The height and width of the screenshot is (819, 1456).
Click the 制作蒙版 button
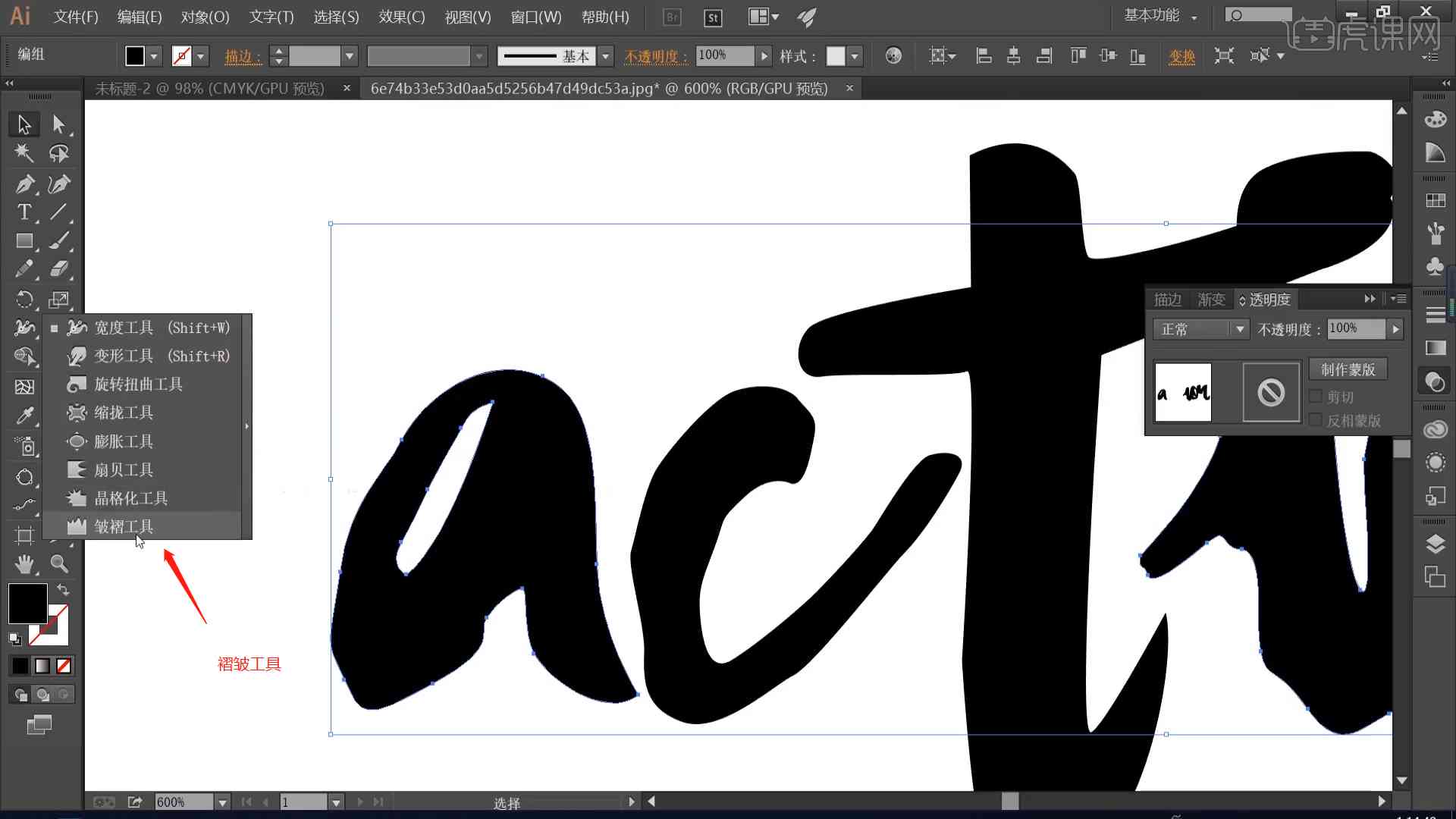(x=1348, y=370)
